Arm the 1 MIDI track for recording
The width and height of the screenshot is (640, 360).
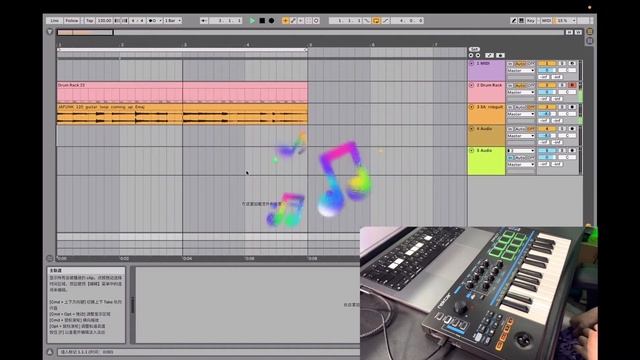click(572, 64)
